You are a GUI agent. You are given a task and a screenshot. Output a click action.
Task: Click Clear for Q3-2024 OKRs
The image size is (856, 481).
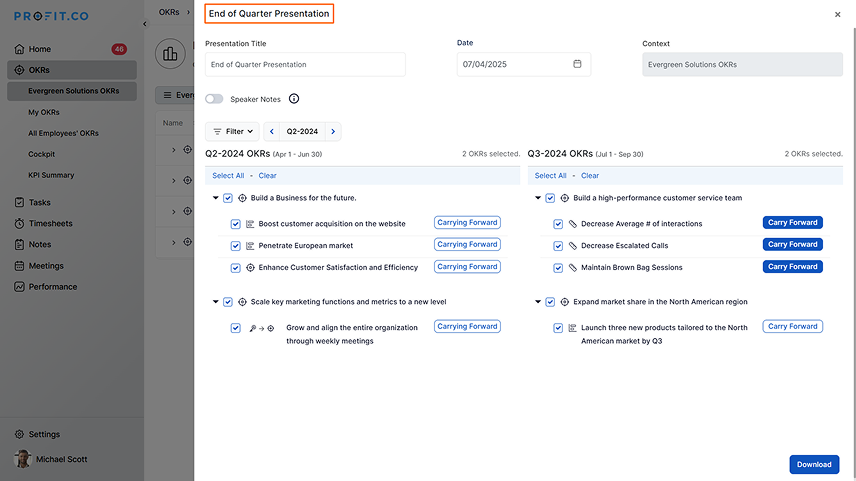point(590,176)
